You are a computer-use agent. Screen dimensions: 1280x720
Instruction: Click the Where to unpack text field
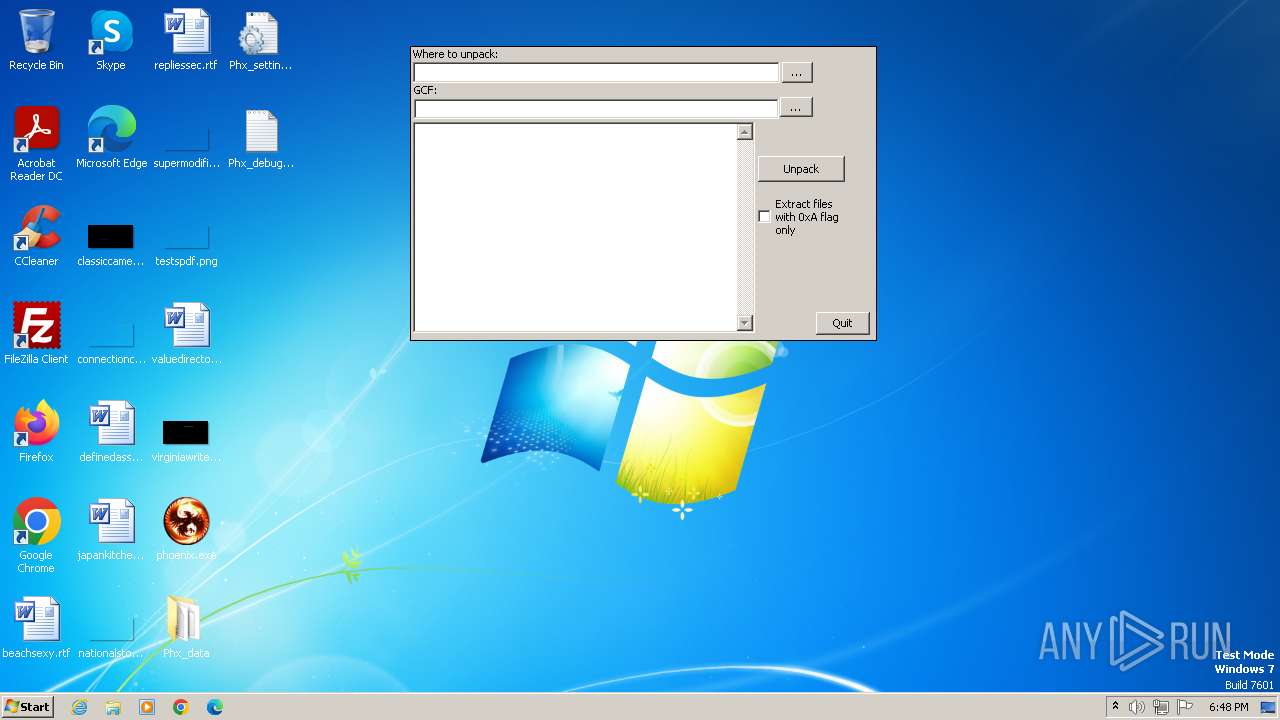pyautogui.click(x=596, y=72)
